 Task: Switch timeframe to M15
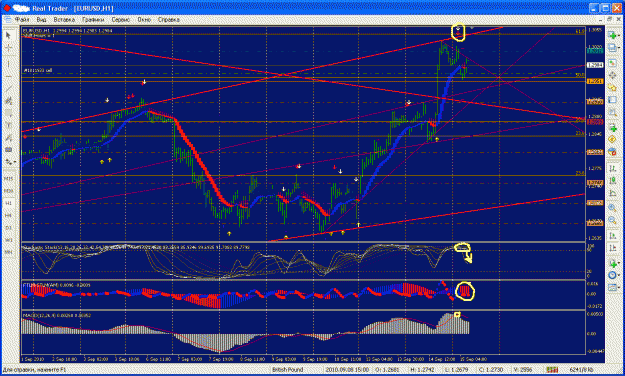pos(8,179)
